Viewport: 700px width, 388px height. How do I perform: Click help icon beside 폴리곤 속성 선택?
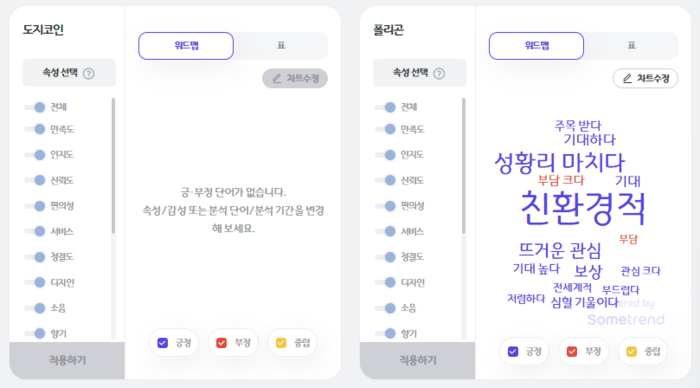tap(439, 74)
